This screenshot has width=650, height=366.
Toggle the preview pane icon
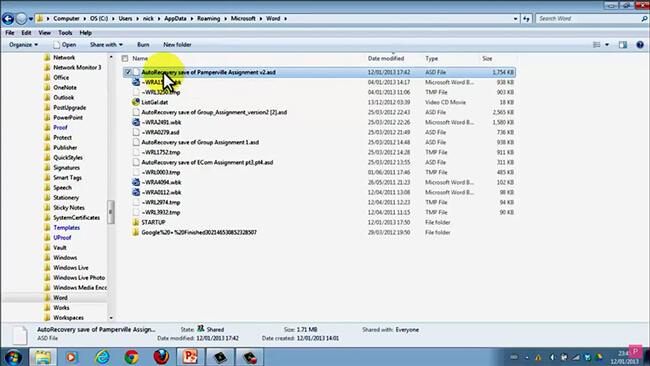point(623,45)
